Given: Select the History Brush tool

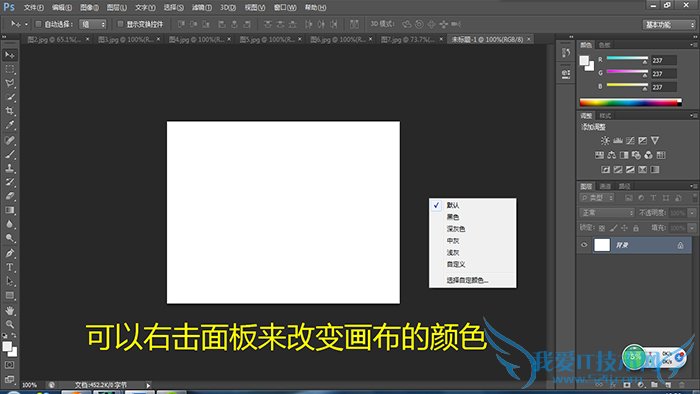Looking at the screenshot, I should click(10, 182).
